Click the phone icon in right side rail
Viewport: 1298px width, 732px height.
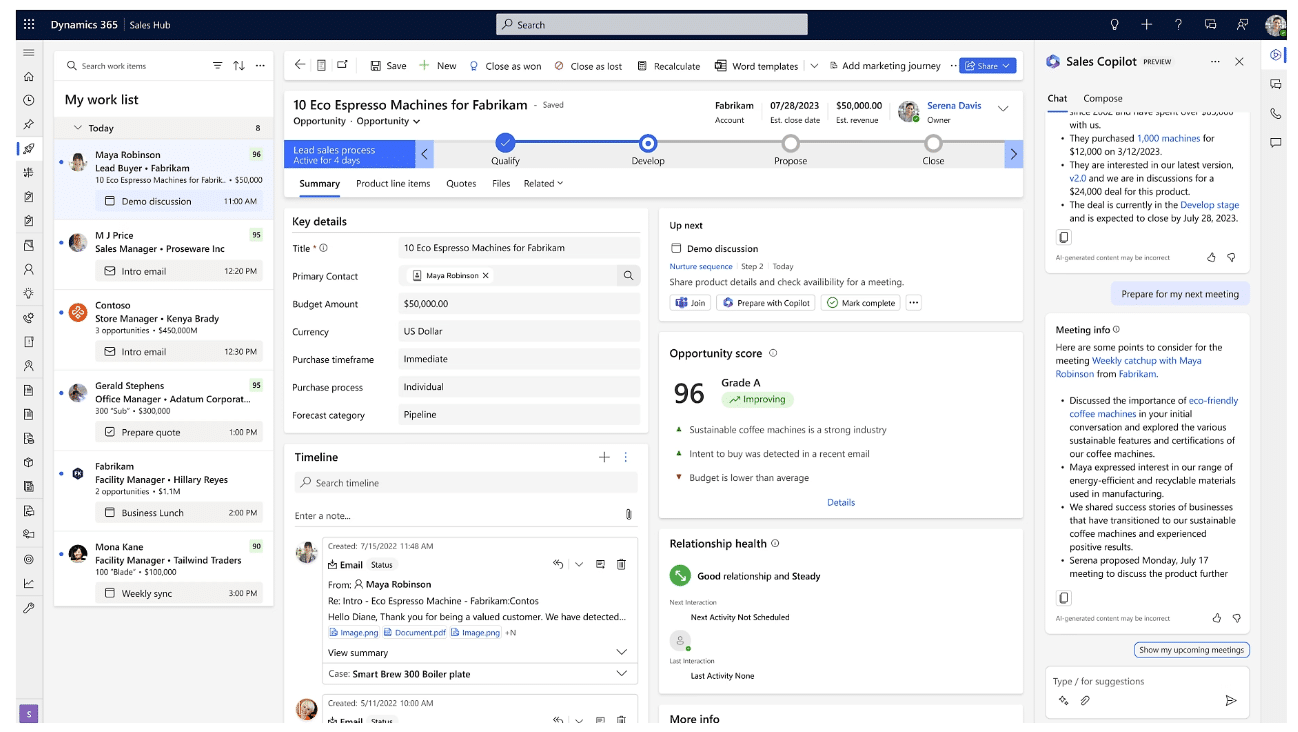1276,114
